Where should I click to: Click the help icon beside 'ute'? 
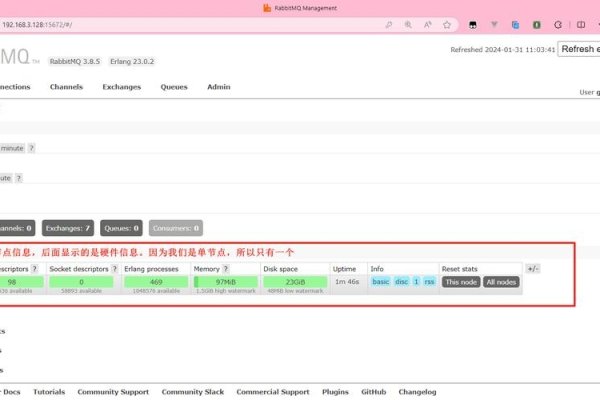point(18,178)
